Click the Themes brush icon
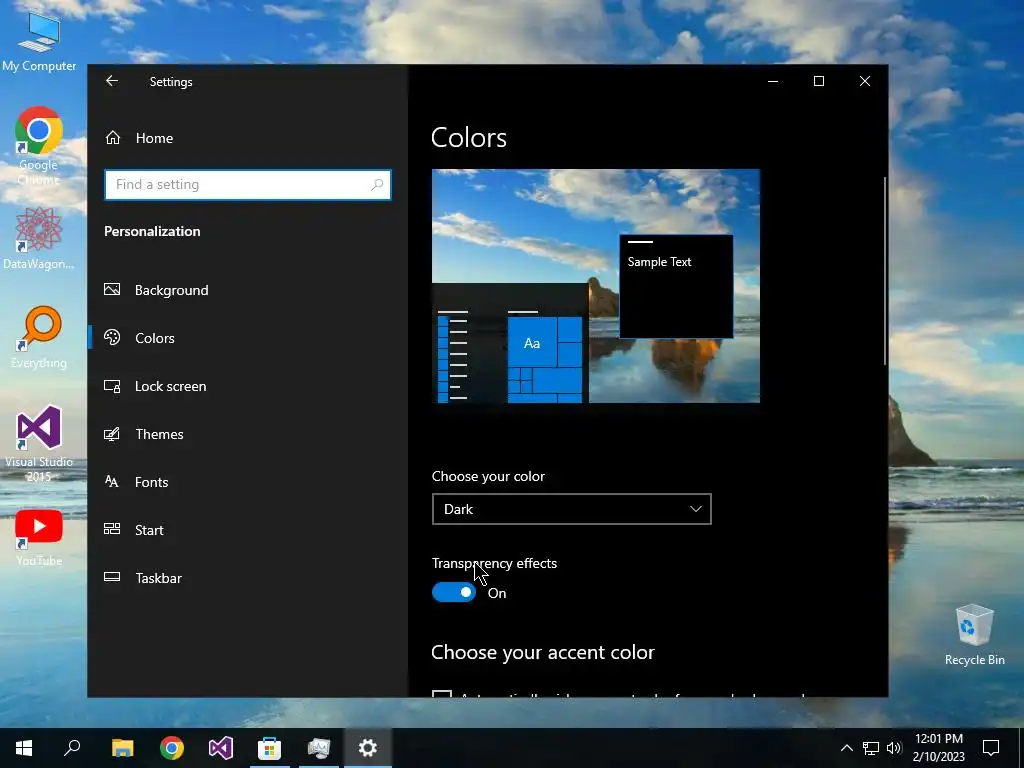Screen dimensions: 1024x768 (x=112, y=434)
